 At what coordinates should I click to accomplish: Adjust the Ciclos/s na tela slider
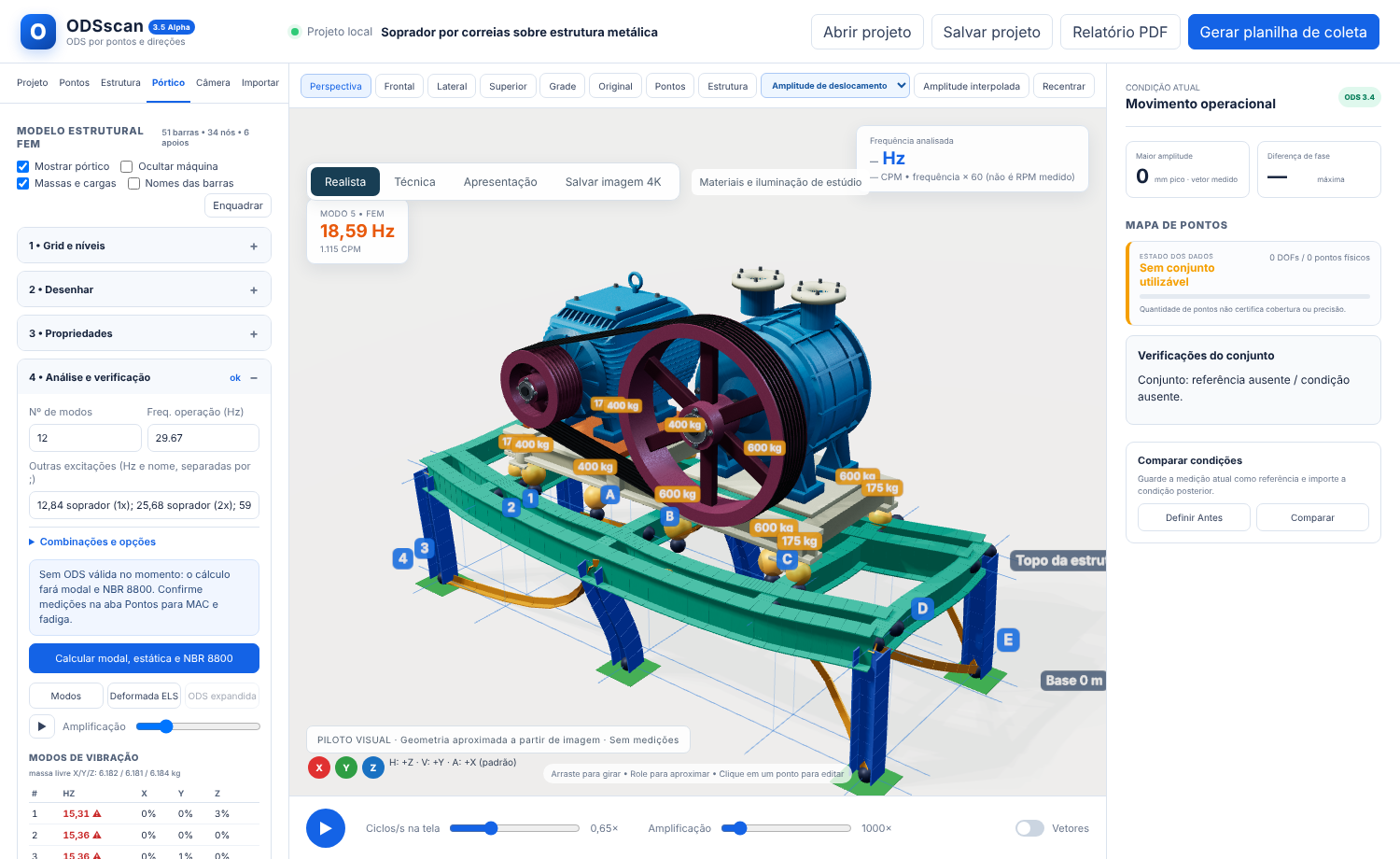[515, 828]
